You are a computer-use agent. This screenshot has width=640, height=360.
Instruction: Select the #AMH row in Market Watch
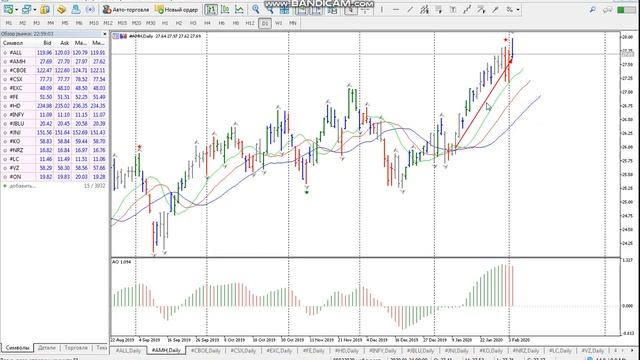[x=54, y=61]
